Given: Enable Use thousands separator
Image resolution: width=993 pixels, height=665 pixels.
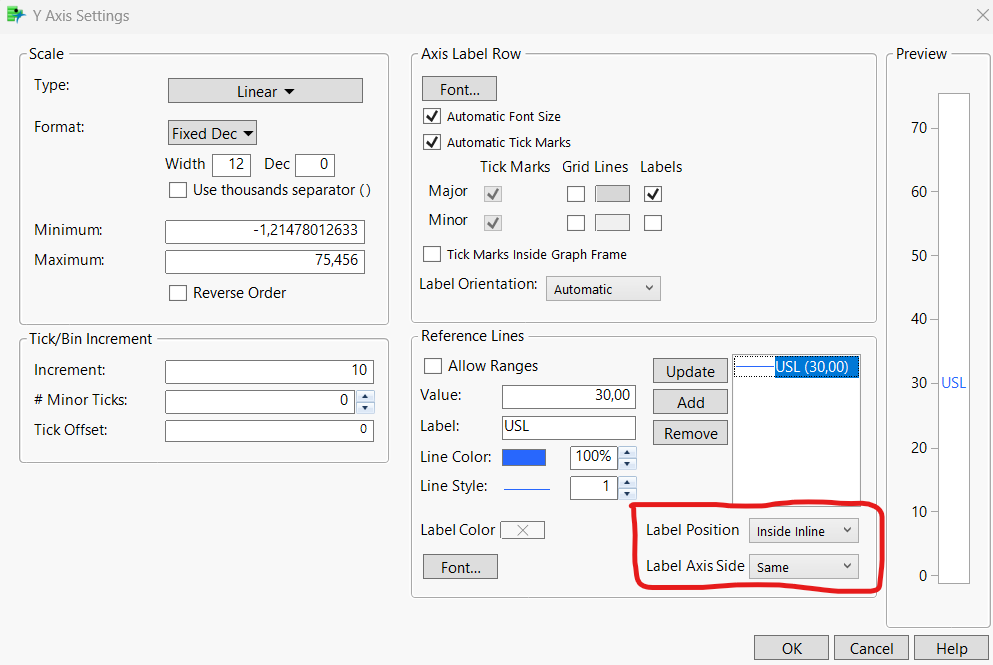Looking at the screenshot, I should tap(178, 190).
